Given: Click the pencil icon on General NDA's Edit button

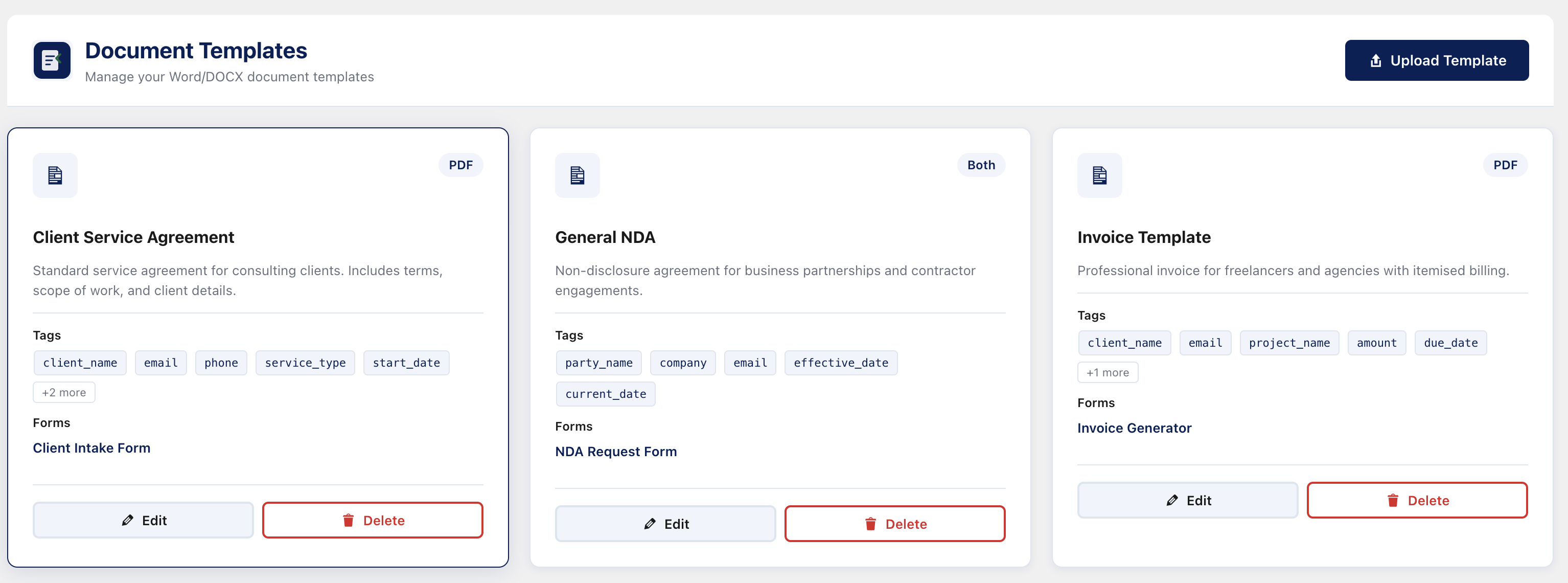Looking at the screenshot, I should click(x=650, y=524).
